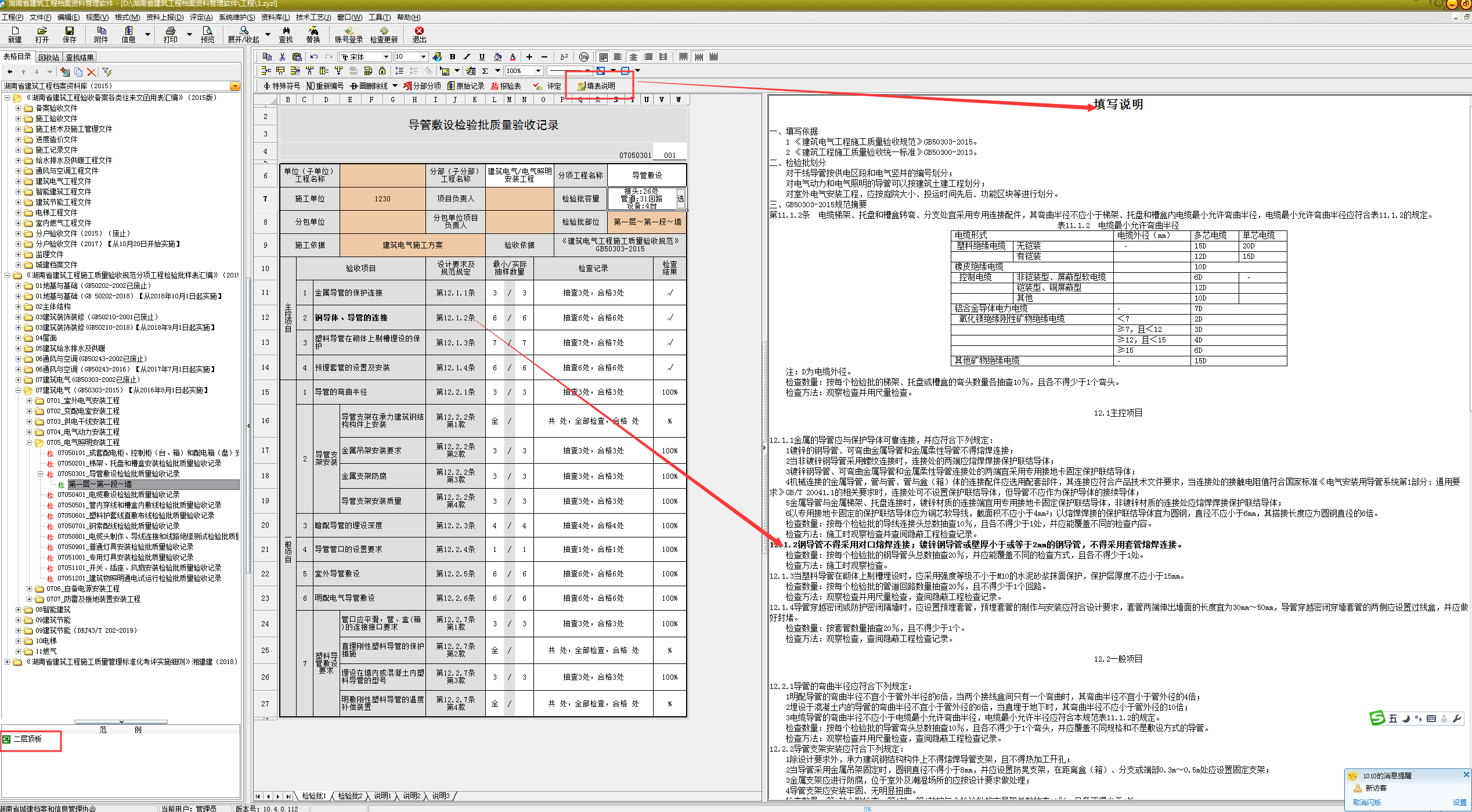Click the 选 button in the 检验批容量 cell
Viewport: 1472px width, 812px height.
click(680, 199)
